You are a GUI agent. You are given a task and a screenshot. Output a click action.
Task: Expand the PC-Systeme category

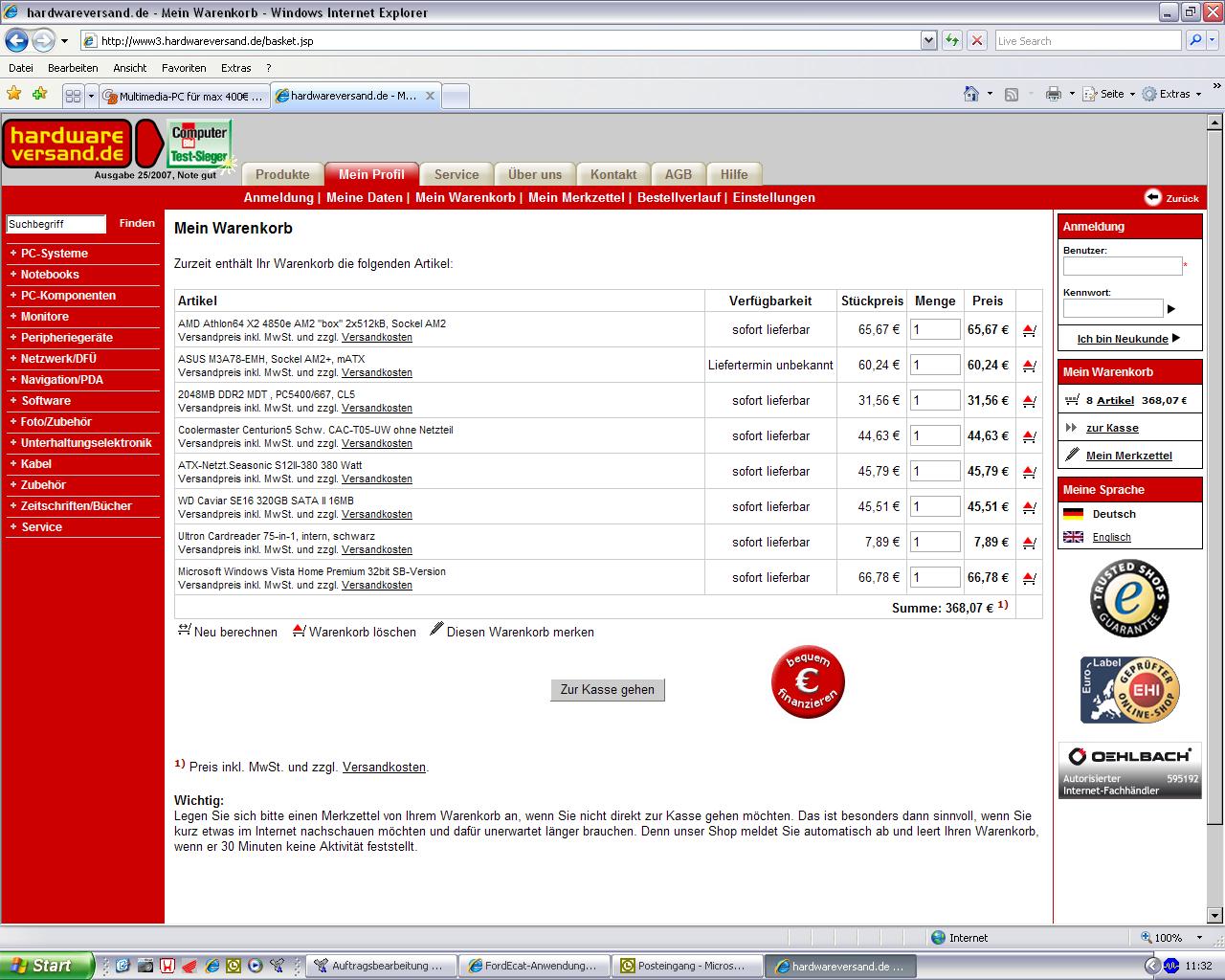54,254
